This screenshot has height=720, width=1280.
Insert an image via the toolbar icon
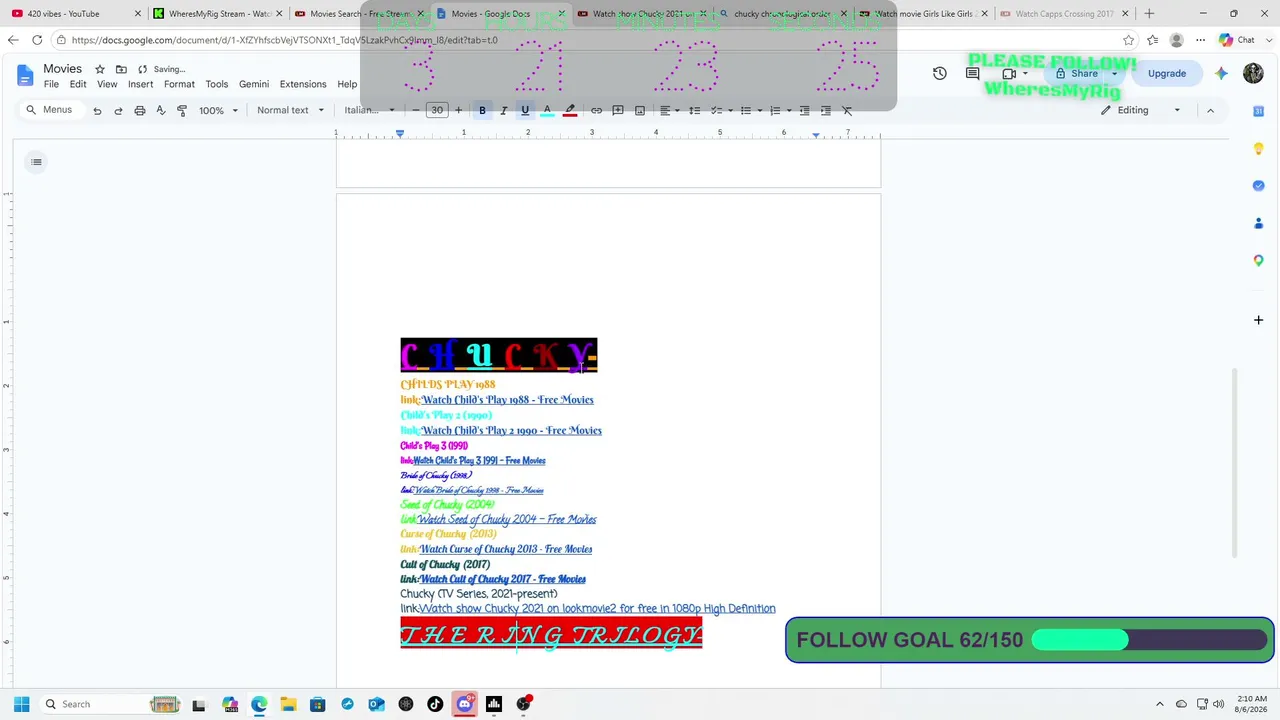coord(640,110)
